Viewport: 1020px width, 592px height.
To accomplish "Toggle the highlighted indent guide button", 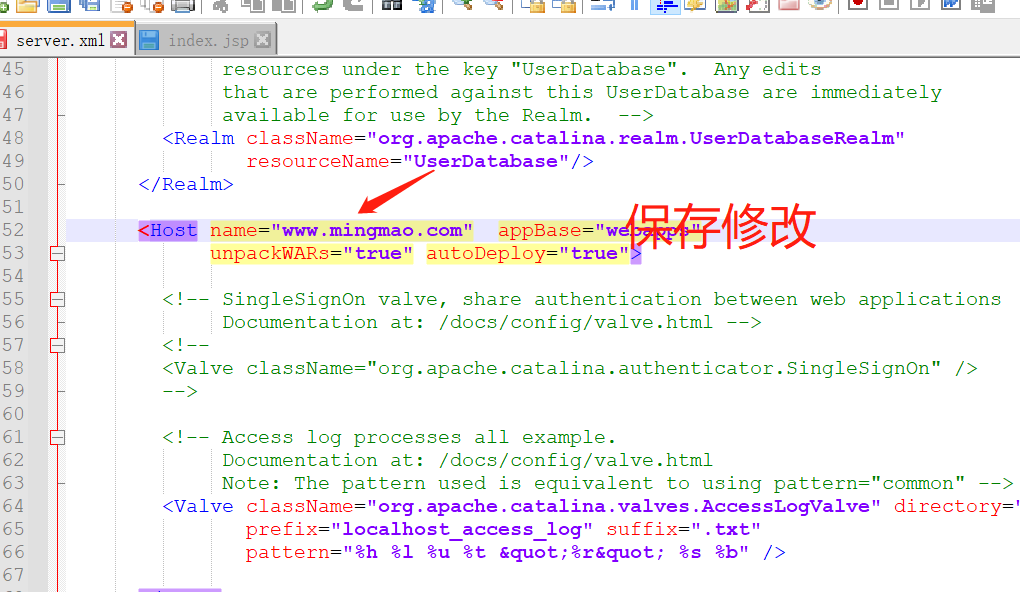I will (x=665, y=6).
